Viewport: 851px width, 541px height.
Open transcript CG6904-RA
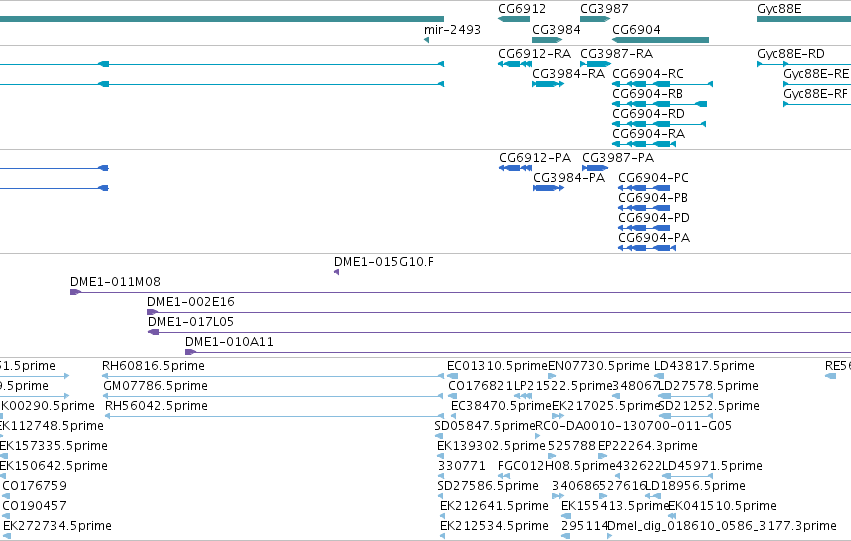click(649, 134)
